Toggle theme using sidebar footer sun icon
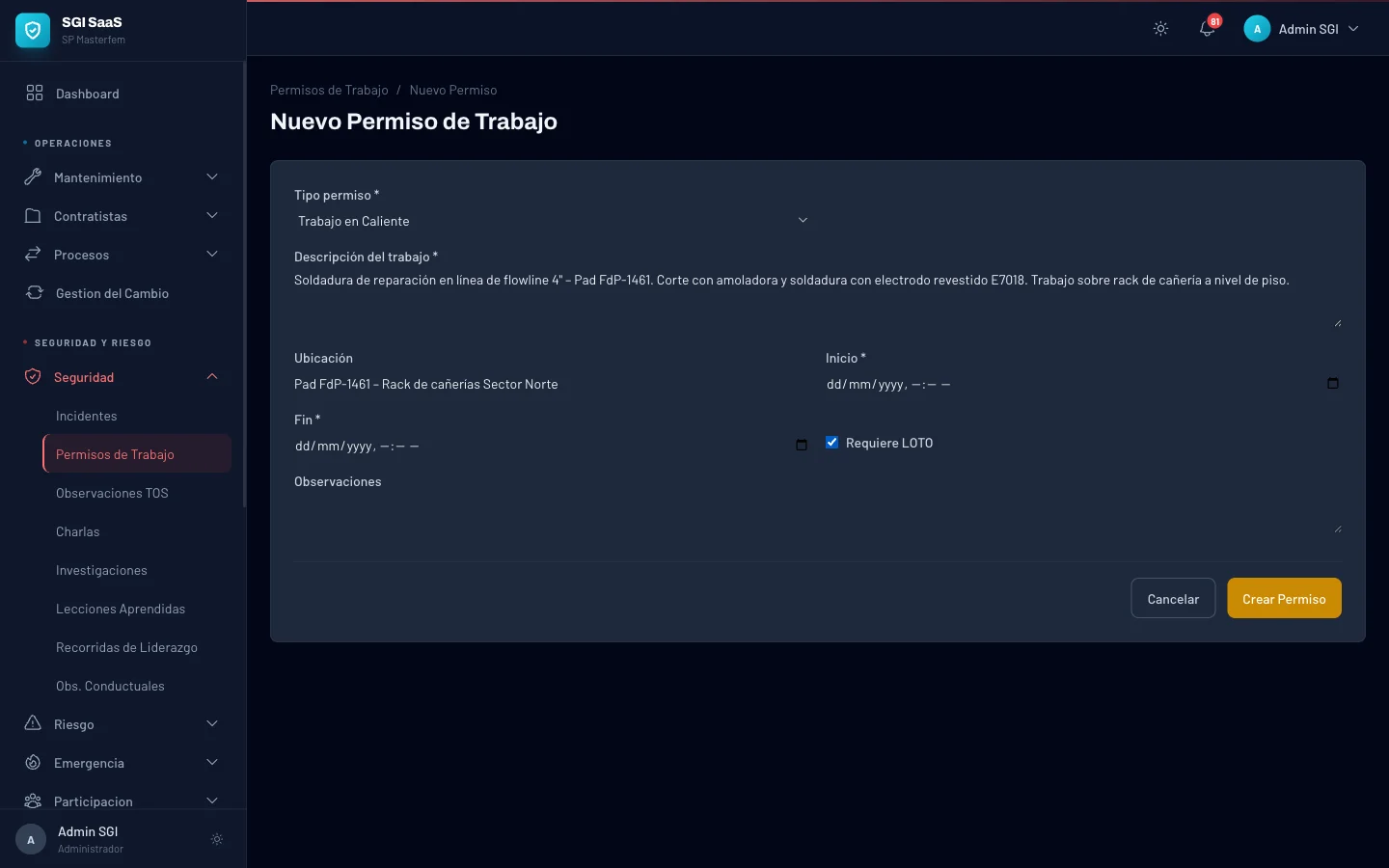Screen dimensions: 1389x868 tap(217, 840)
